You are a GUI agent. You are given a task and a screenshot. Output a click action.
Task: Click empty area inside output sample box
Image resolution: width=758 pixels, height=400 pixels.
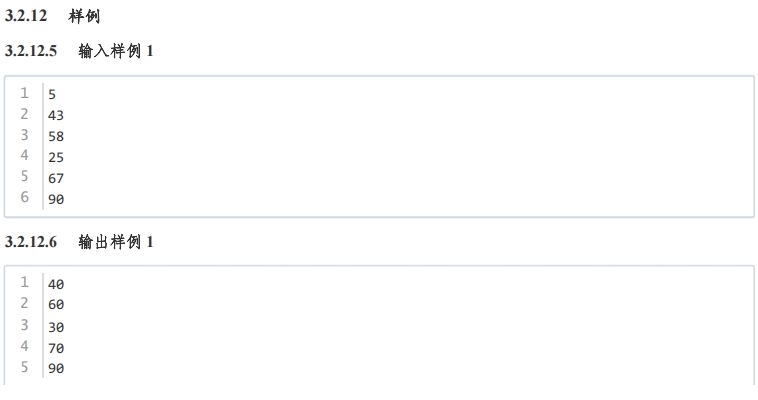click(x=411, y=326)
